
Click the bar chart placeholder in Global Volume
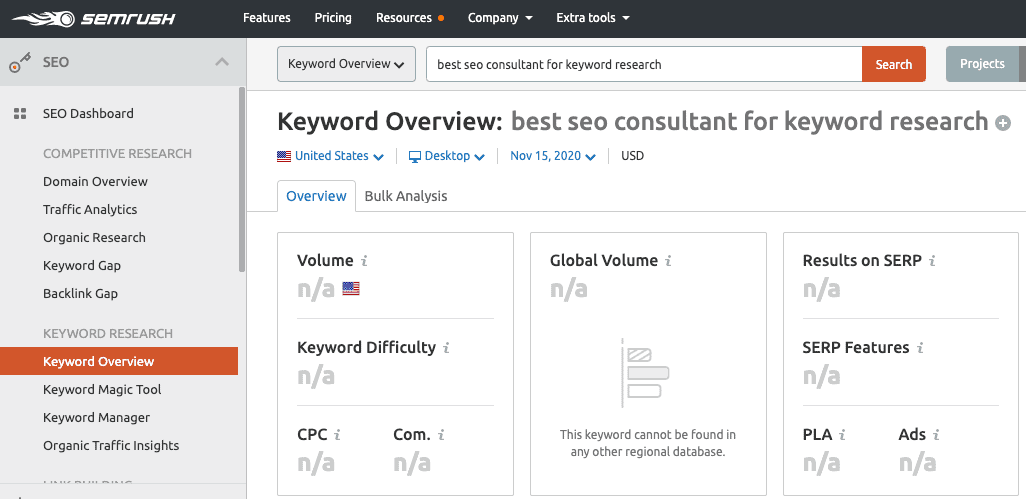point(645,373)
